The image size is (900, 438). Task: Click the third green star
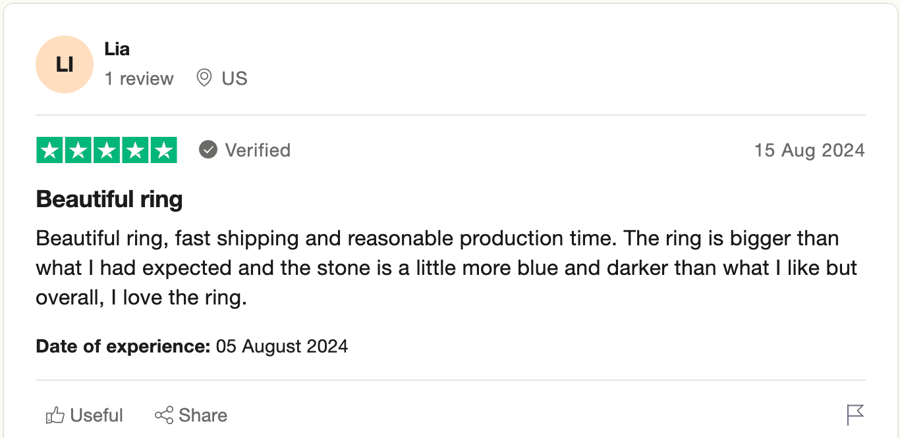click(107, 150)
